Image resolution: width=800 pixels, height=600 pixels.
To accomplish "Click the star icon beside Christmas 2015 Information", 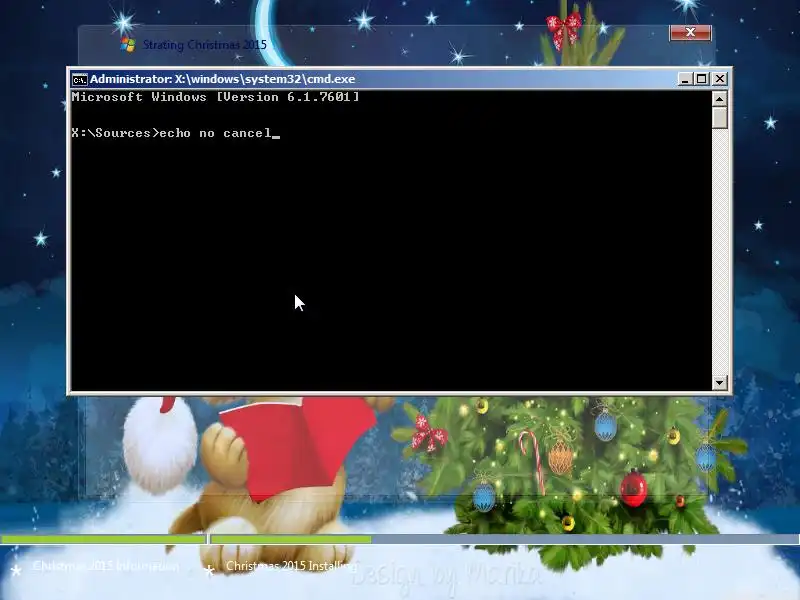I will click(16, 570).
